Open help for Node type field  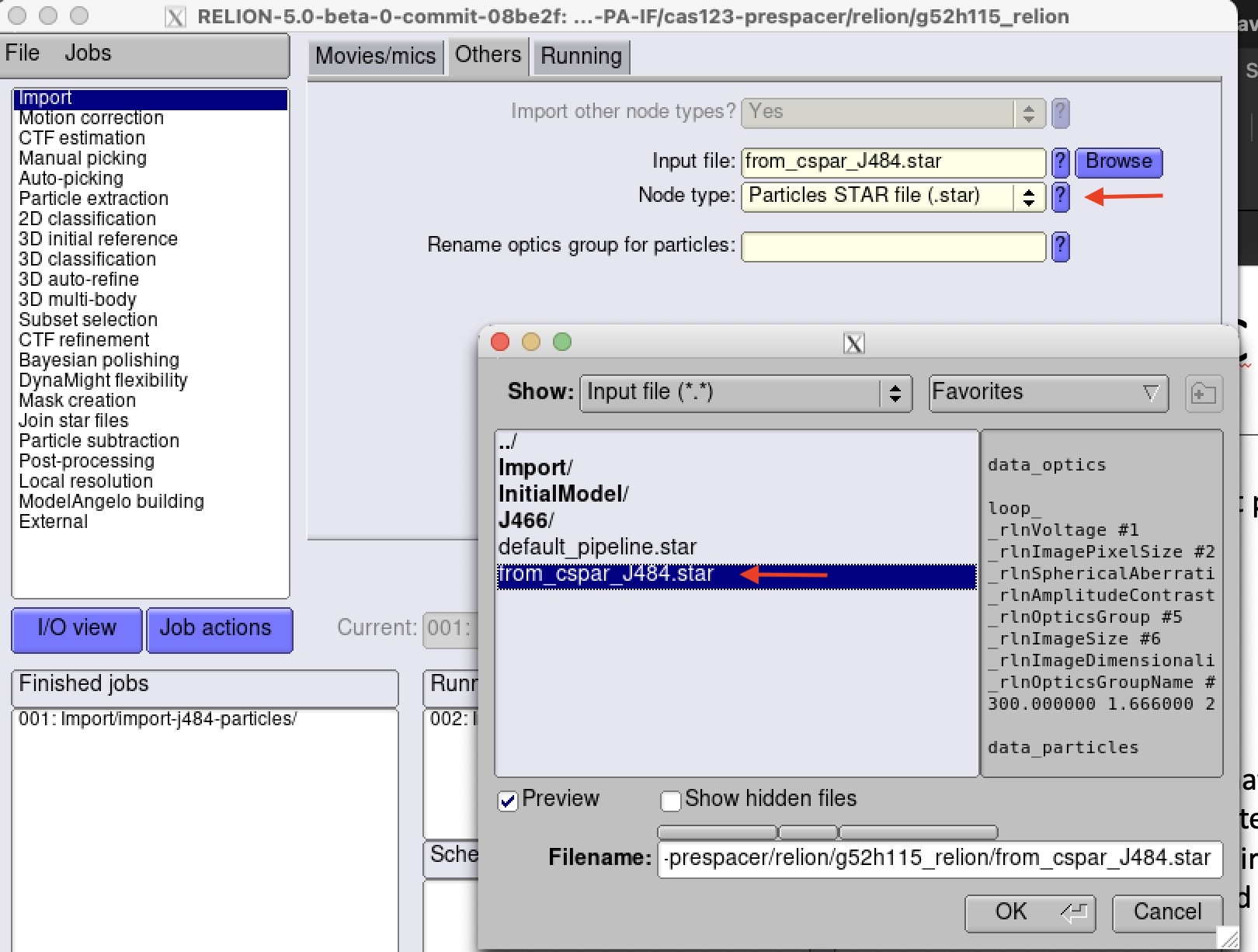1061,196
